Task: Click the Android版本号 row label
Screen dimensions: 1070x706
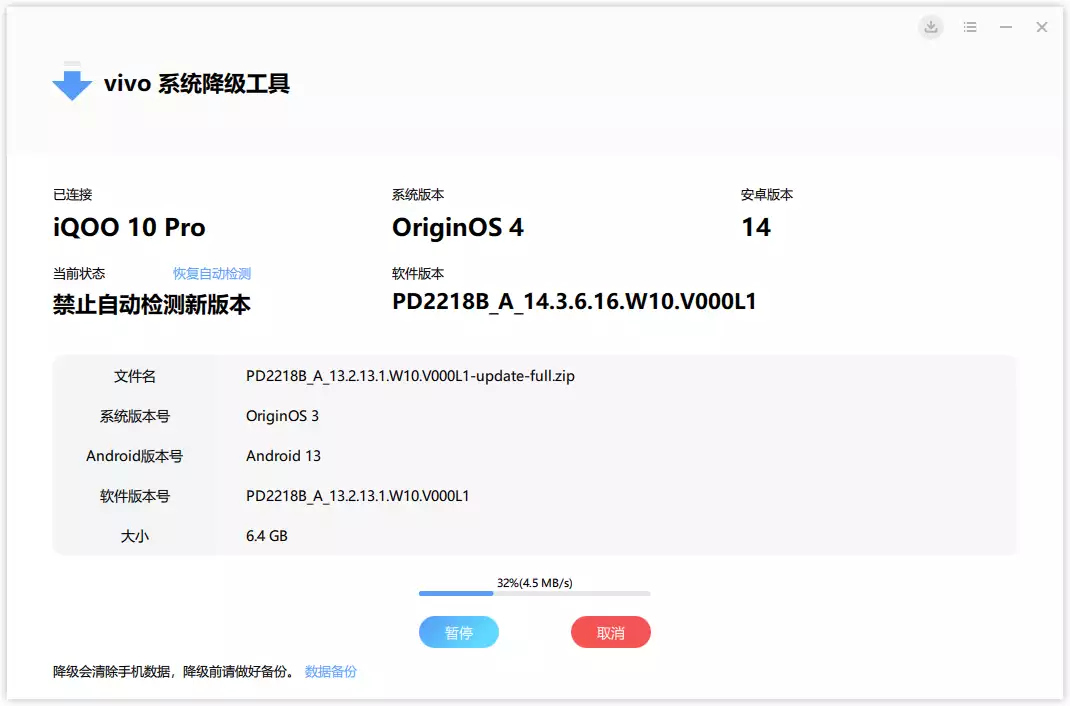Action: coord(134,456)
